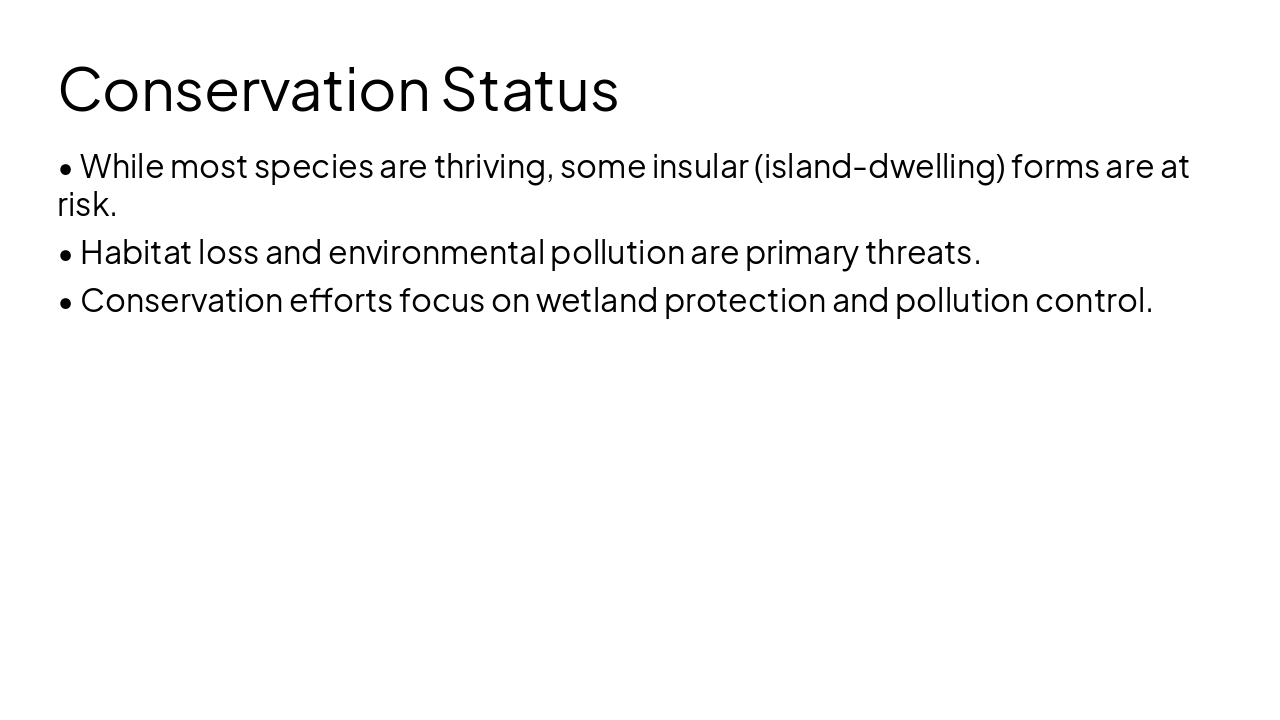Click the word "insular" in first bullet
The height and width of the screenshot is (720, 1280).
pos(700,167)
